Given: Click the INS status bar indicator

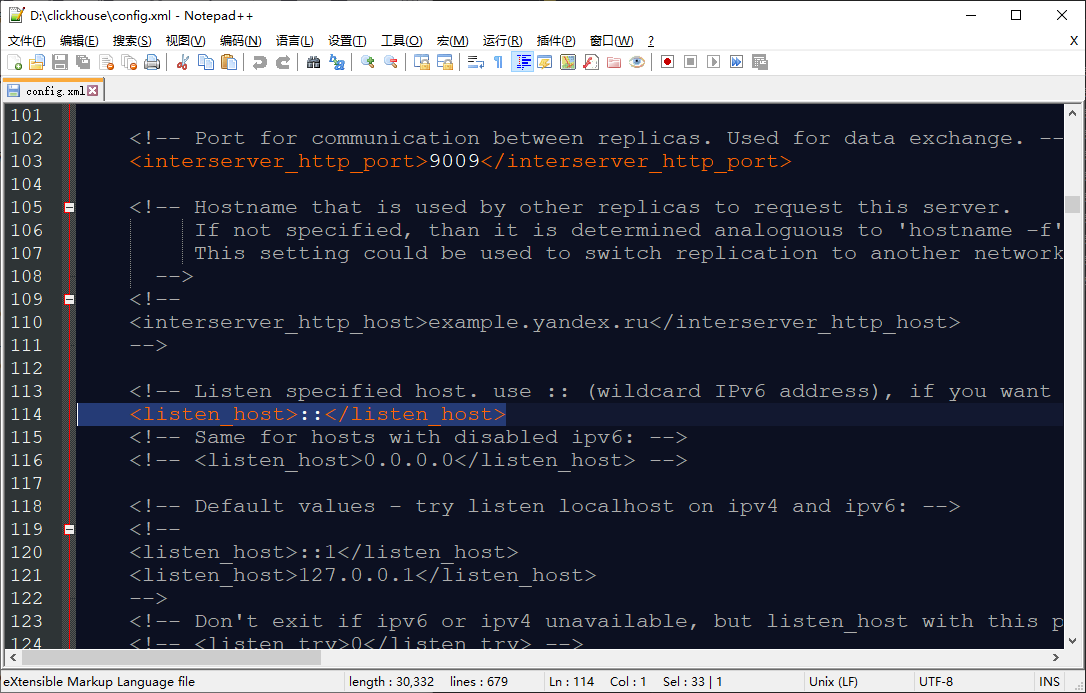Looking at the screenshot, I should point(1049,682).
